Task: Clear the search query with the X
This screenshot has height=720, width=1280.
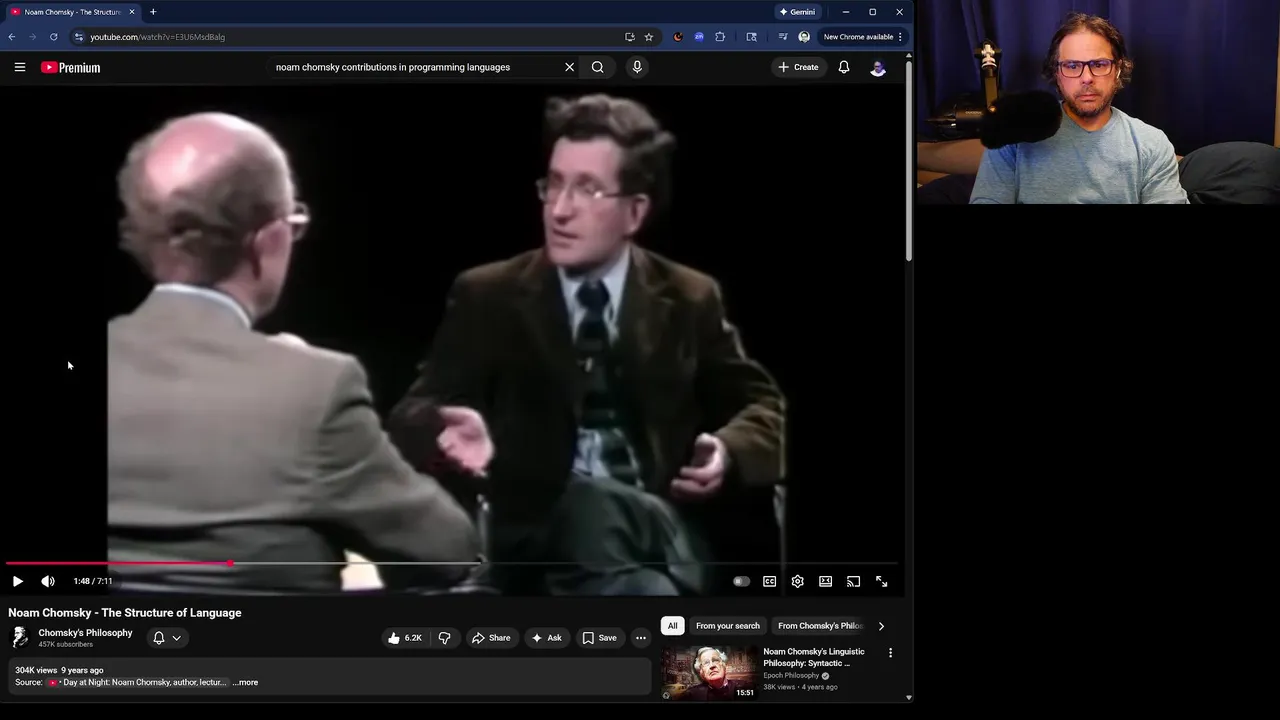Action: click(570, 67)
